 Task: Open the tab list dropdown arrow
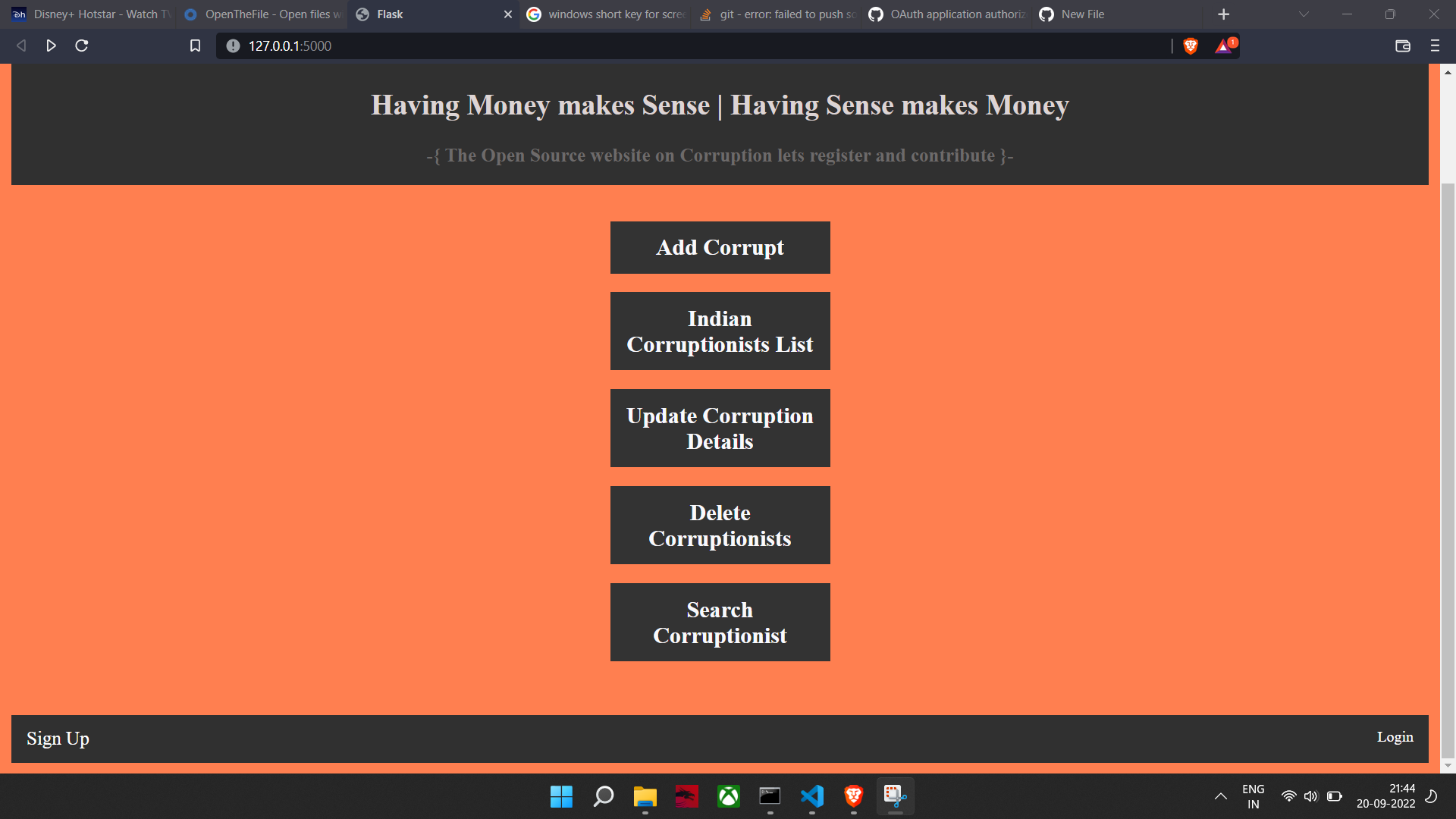pos(1303,14)
